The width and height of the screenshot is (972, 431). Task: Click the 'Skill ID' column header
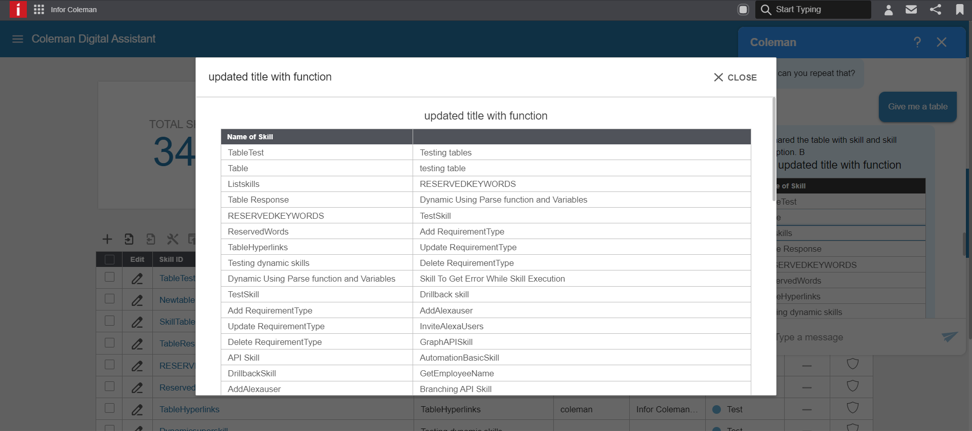[171, 259]
